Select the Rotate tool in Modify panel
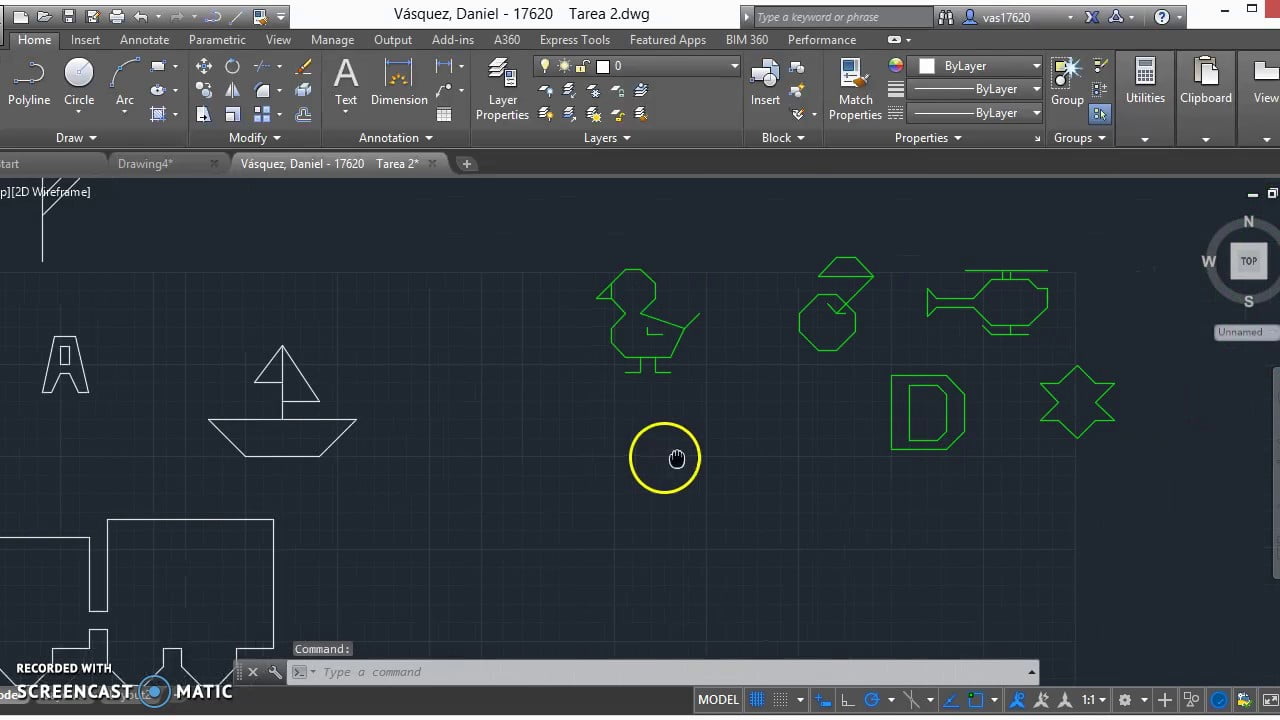The width and height of the screenshot is (1280, 720). coord(232,66)
